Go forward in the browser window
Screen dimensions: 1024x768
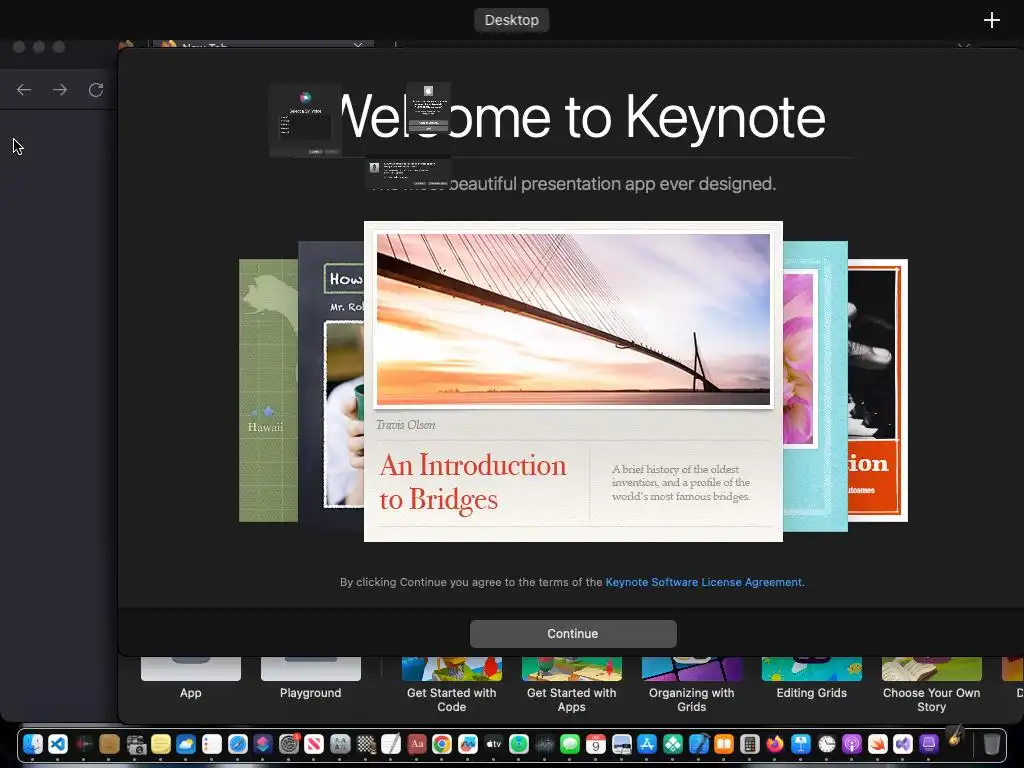[x=60, y=89]
